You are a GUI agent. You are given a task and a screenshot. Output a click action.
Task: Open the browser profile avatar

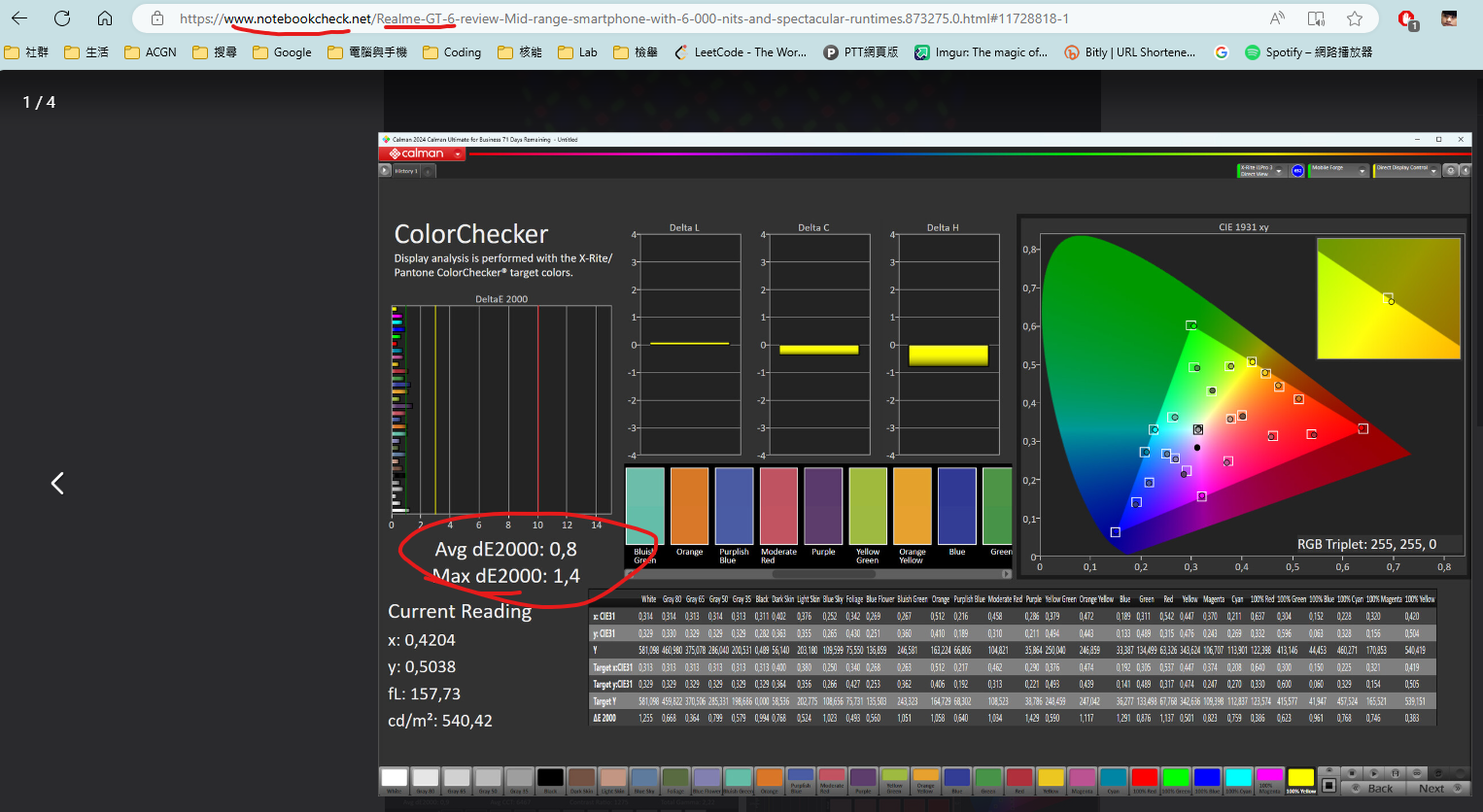(1449, 18)
